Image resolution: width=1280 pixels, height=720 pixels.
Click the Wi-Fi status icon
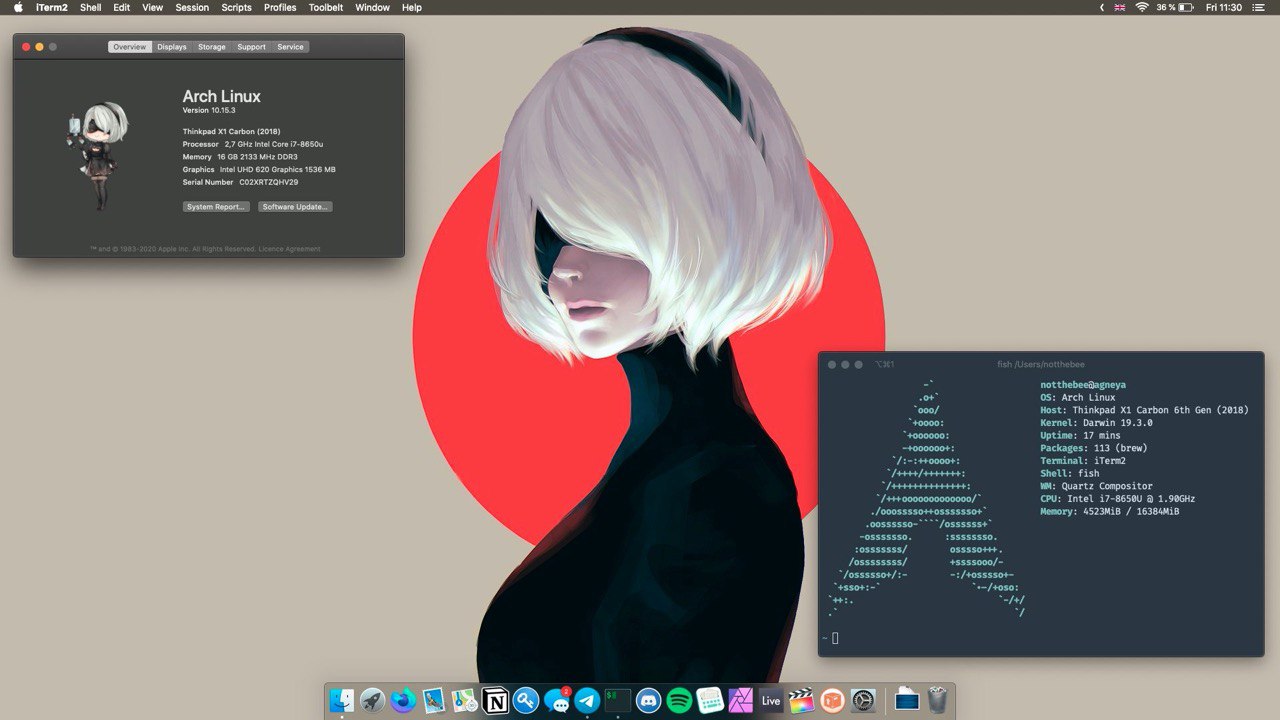coord(1142,7)
